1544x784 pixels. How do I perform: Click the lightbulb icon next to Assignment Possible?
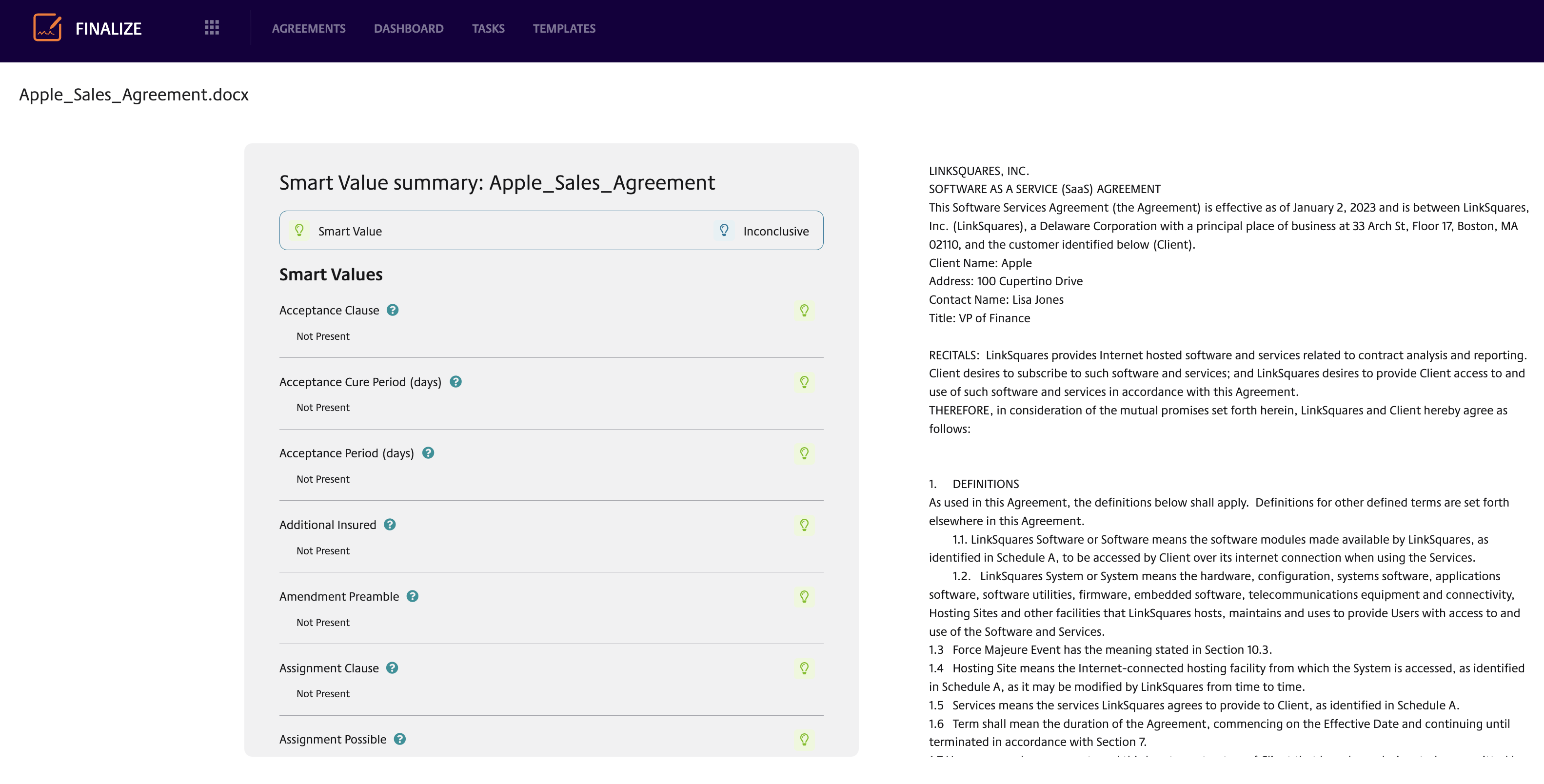pos(804,739)
